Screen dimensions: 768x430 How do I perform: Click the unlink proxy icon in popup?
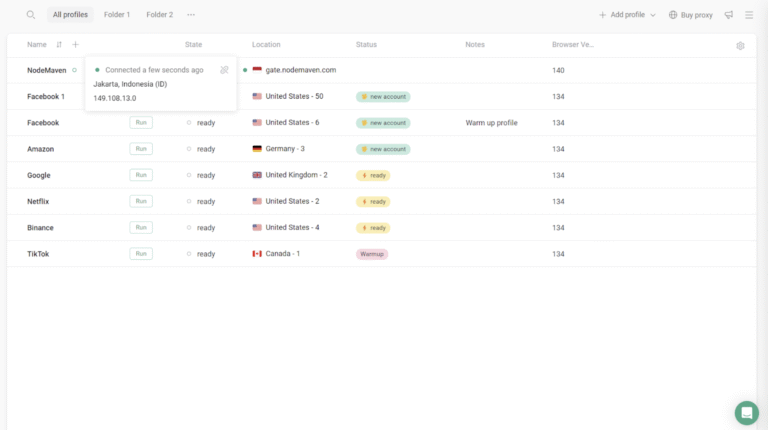tap(224, 70)
